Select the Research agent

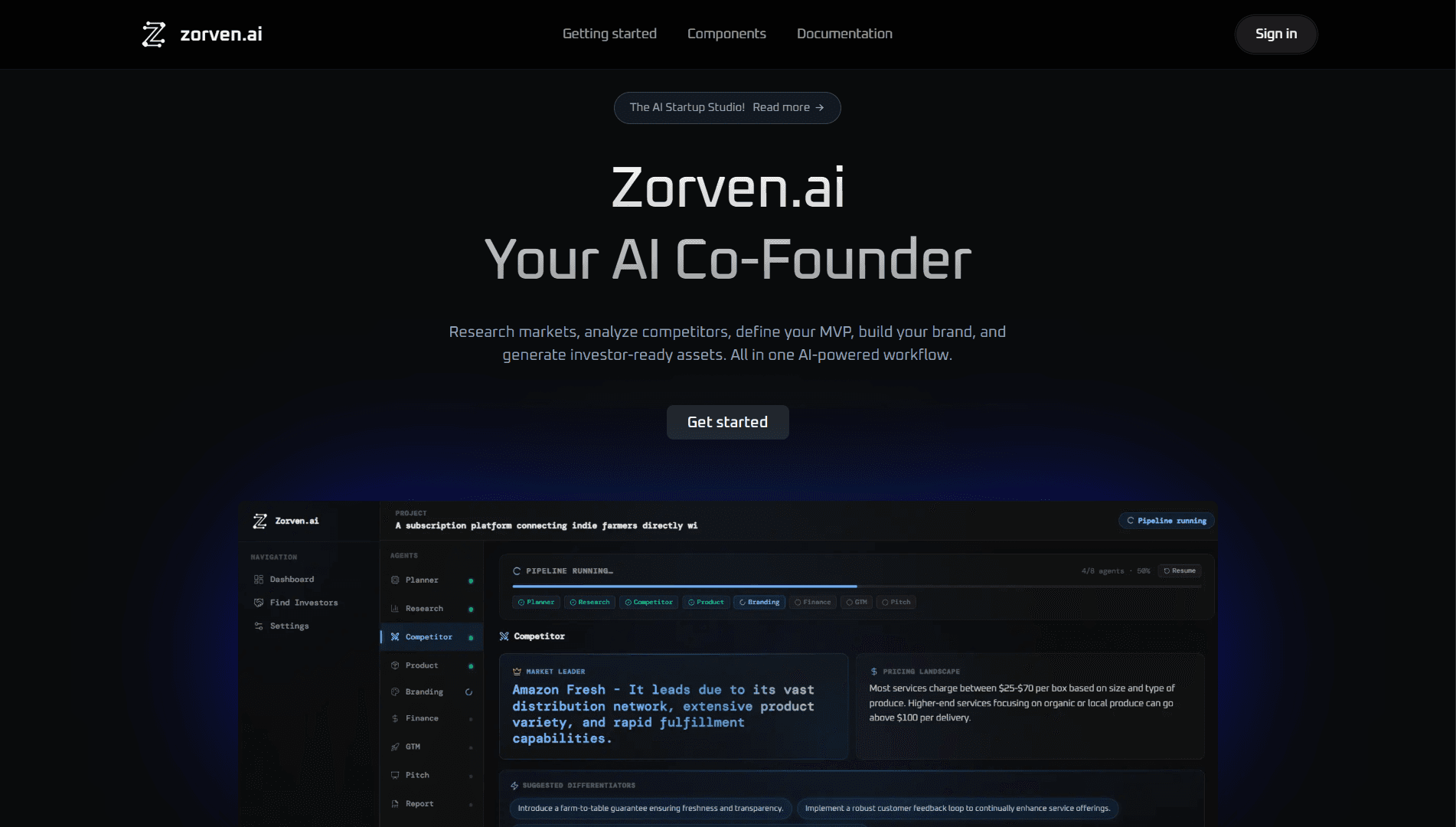[x=432, y=609]
